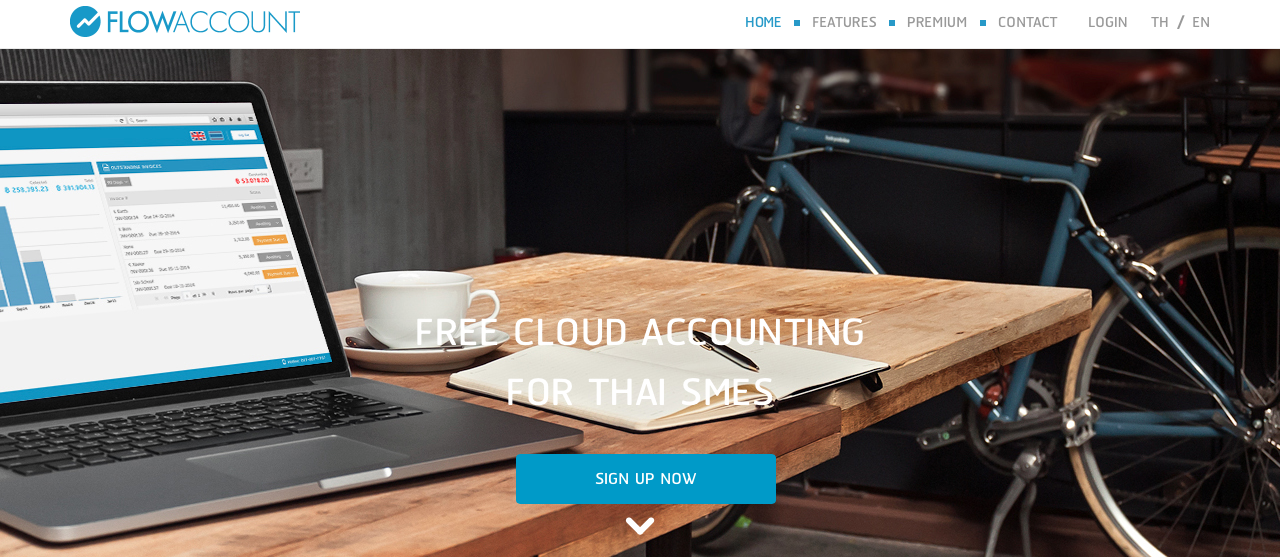Go to the FEATURES page
Image resolution: width=1280 pixels, height=557 pixels.
coord(844,22)
